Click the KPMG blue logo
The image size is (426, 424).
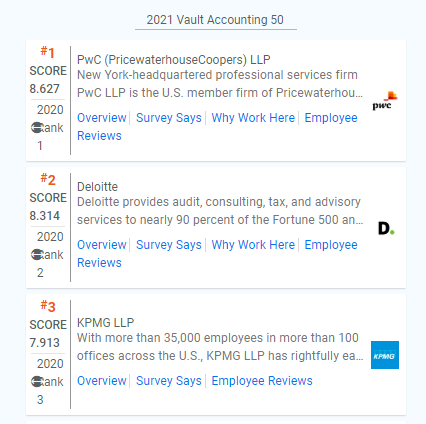click(x=385, y=355)
